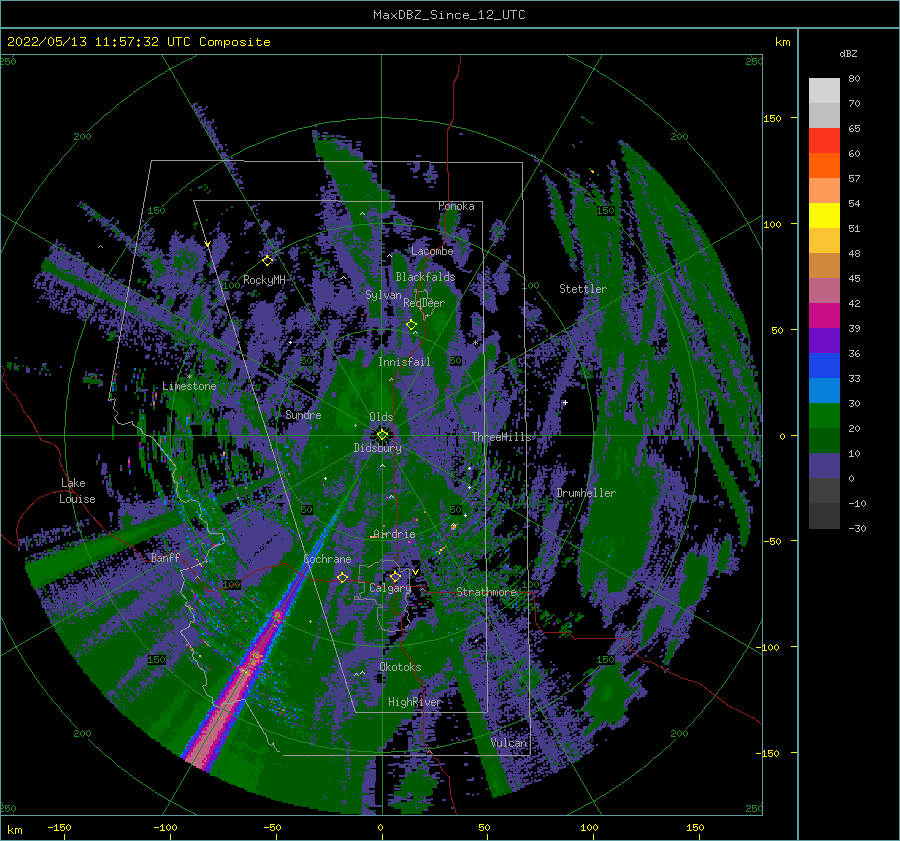The image size is (900, 841).
Task: Click the Airdrie city label
Action: (394, 534)
